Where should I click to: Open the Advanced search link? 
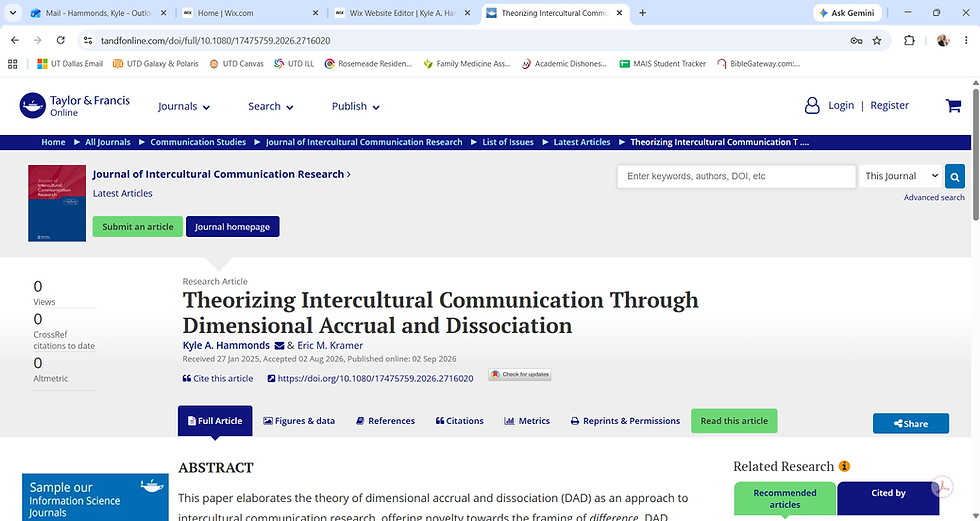point(934,197)
